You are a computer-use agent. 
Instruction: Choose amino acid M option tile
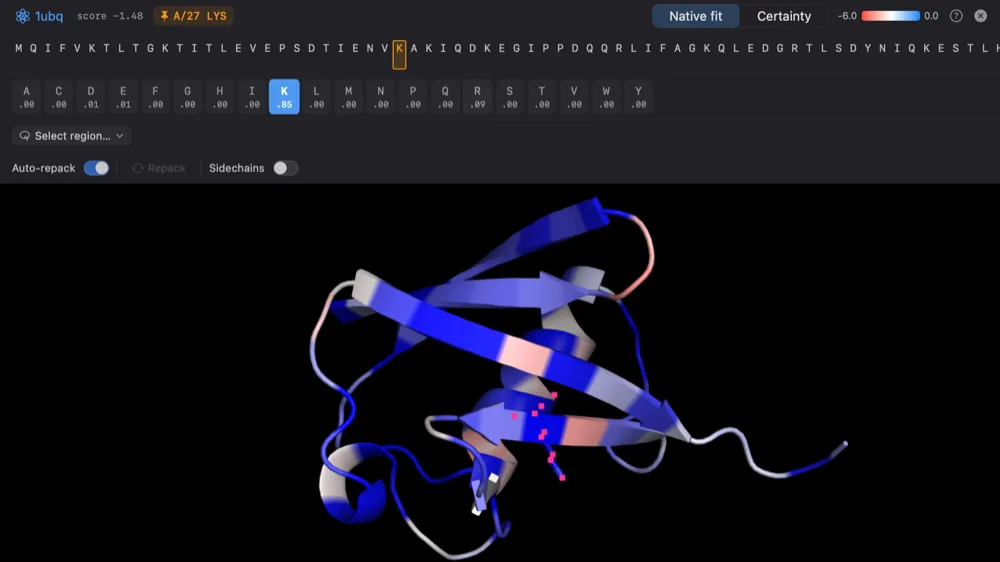[348, 97]
